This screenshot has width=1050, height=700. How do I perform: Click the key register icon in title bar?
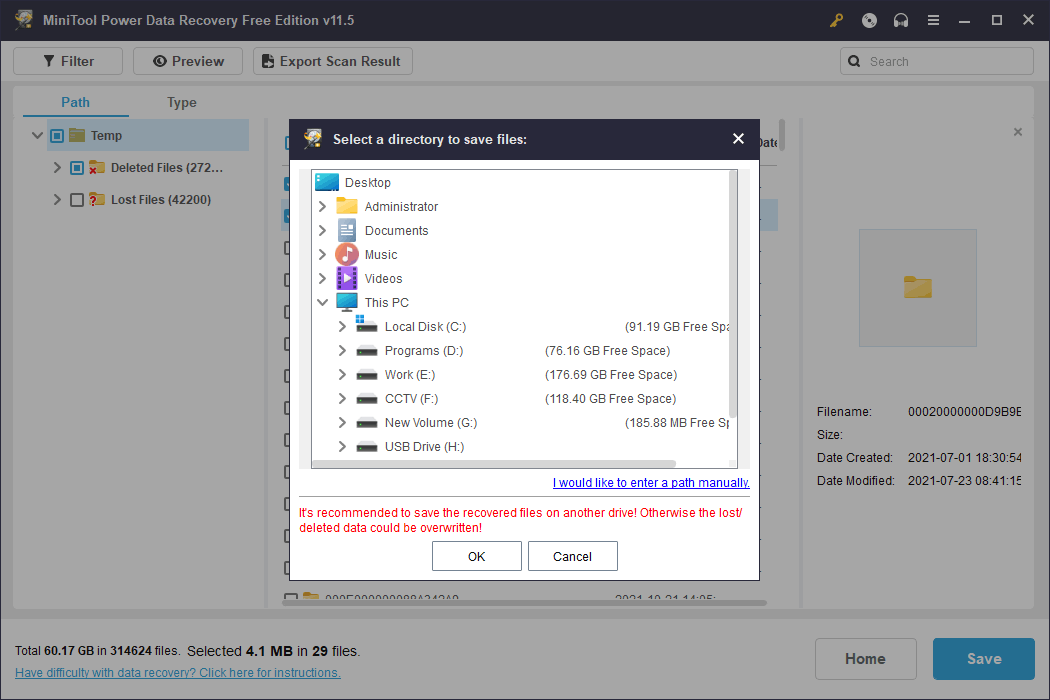pos(836,20)
